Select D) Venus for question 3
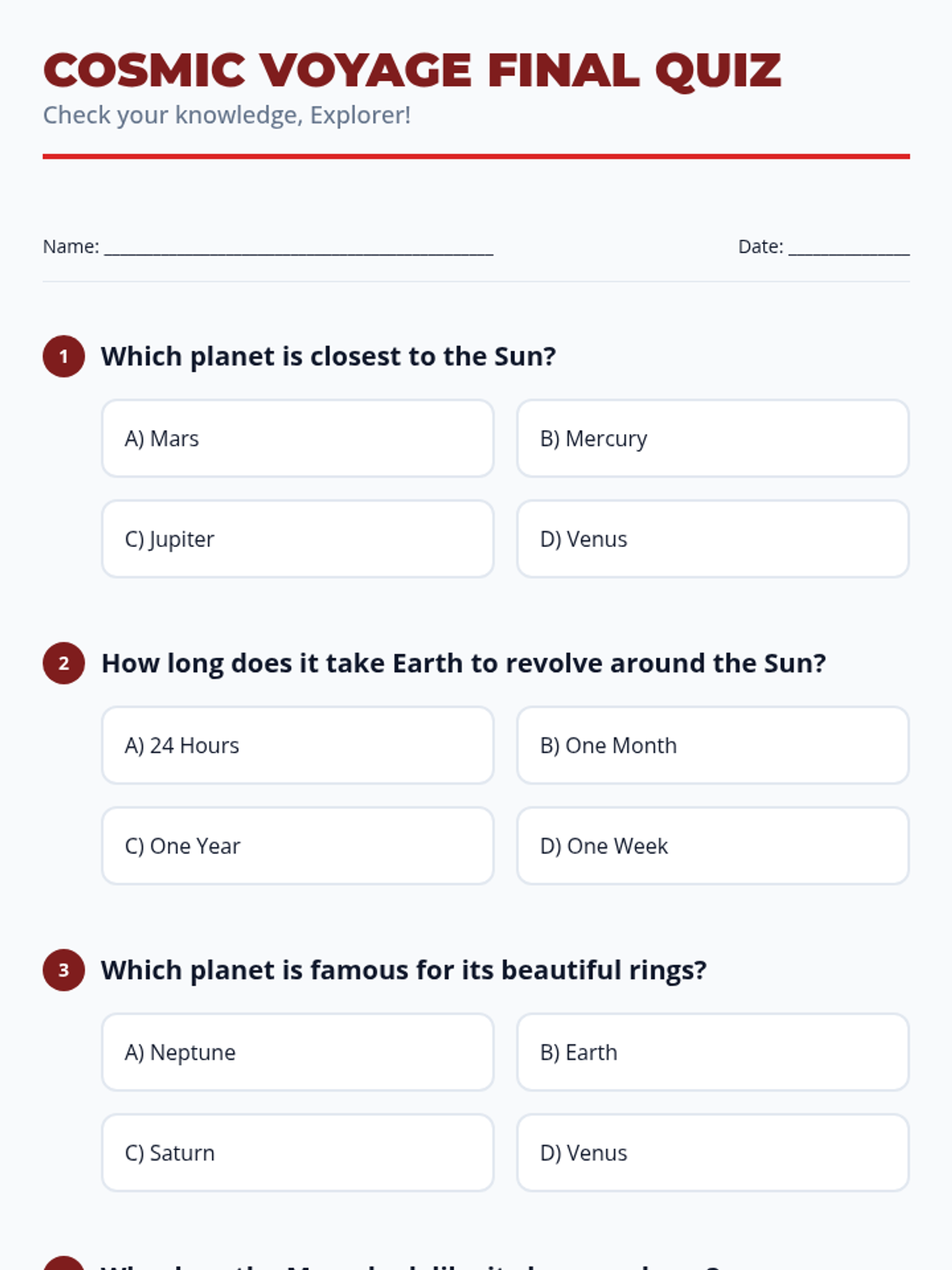The width and height of the screenshot is (952, 1270). [x=712, y=1153]
